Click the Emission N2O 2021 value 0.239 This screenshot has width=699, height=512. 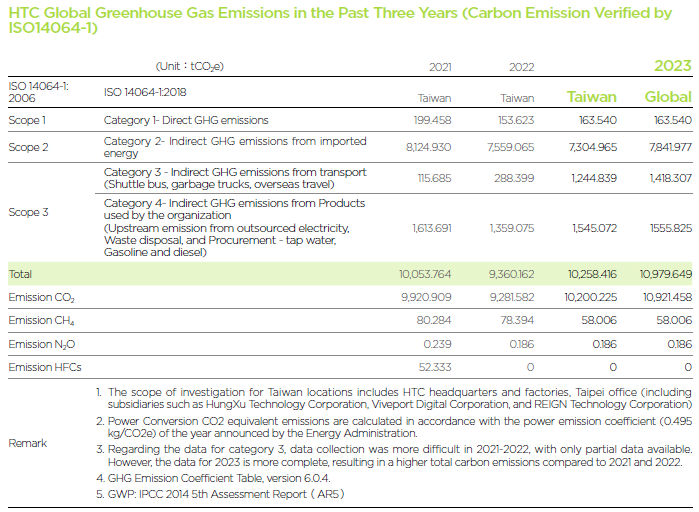(x=437, y=344)
